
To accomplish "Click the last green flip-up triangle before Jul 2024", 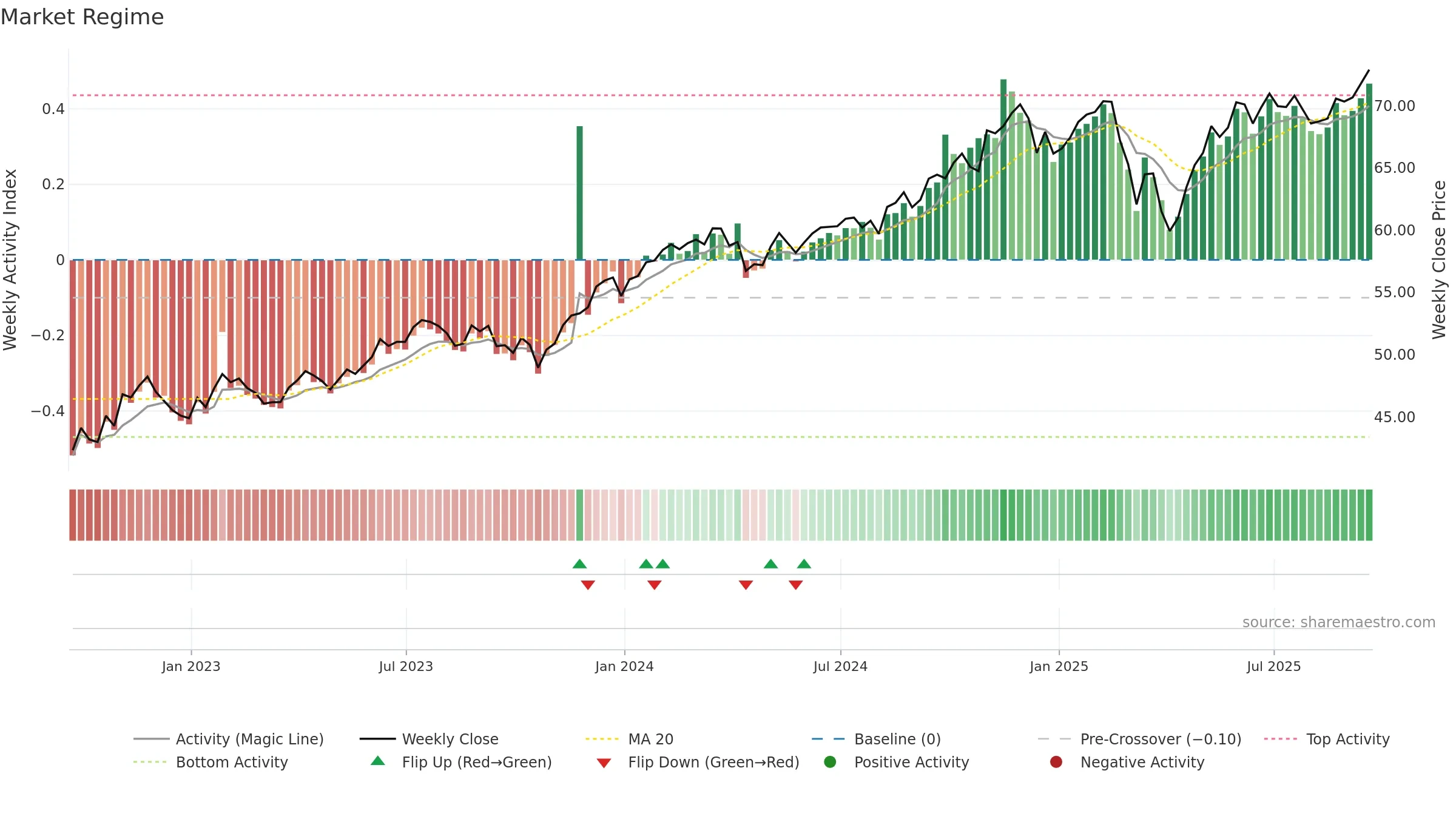I will point(804,564).
